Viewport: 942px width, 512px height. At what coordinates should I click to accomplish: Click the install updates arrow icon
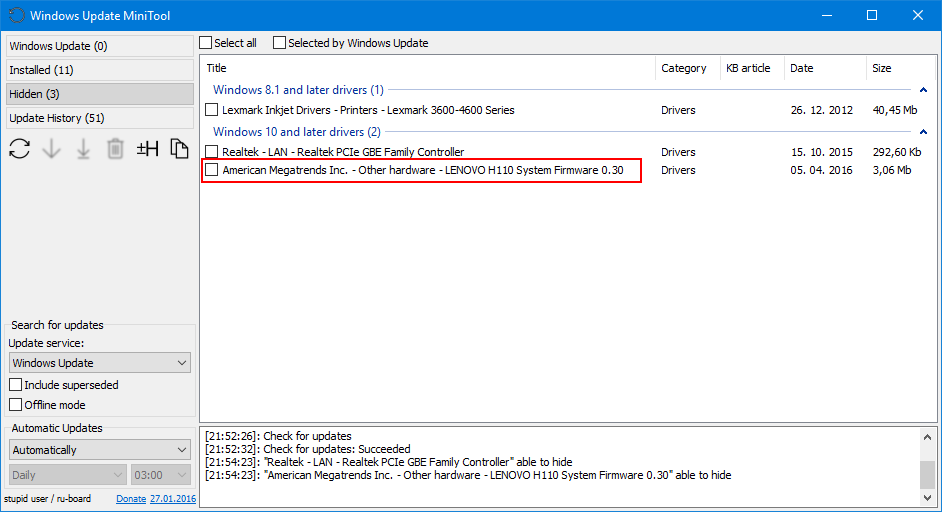pyautogui.click(x=84, y=148)
